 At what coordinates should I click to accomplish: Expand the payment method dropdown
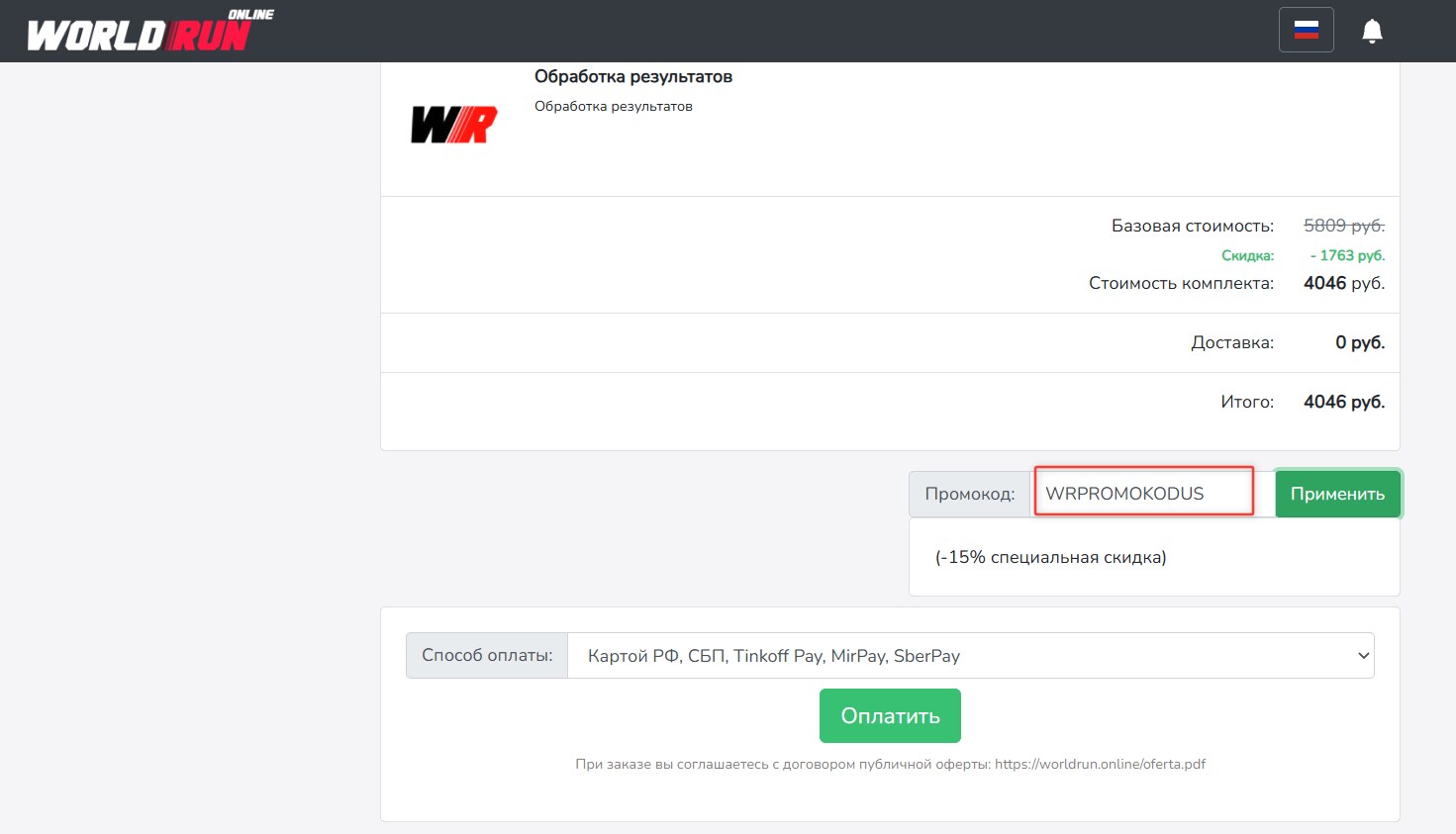970,655
